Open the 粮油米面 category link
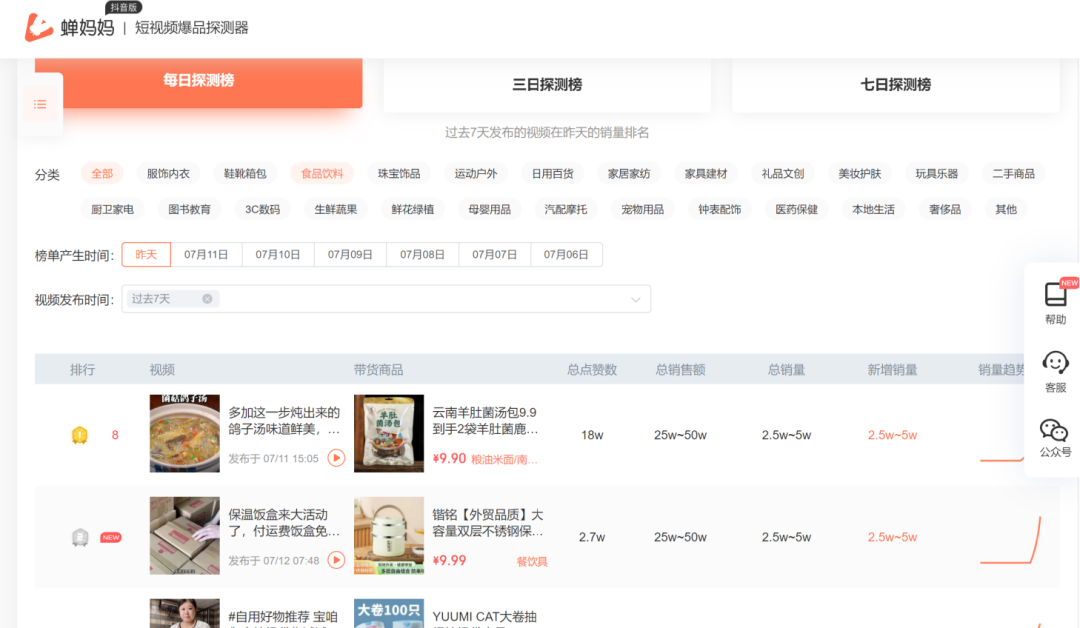The image size is (1080, 628). pyautogui.click(x=504, y=459)
